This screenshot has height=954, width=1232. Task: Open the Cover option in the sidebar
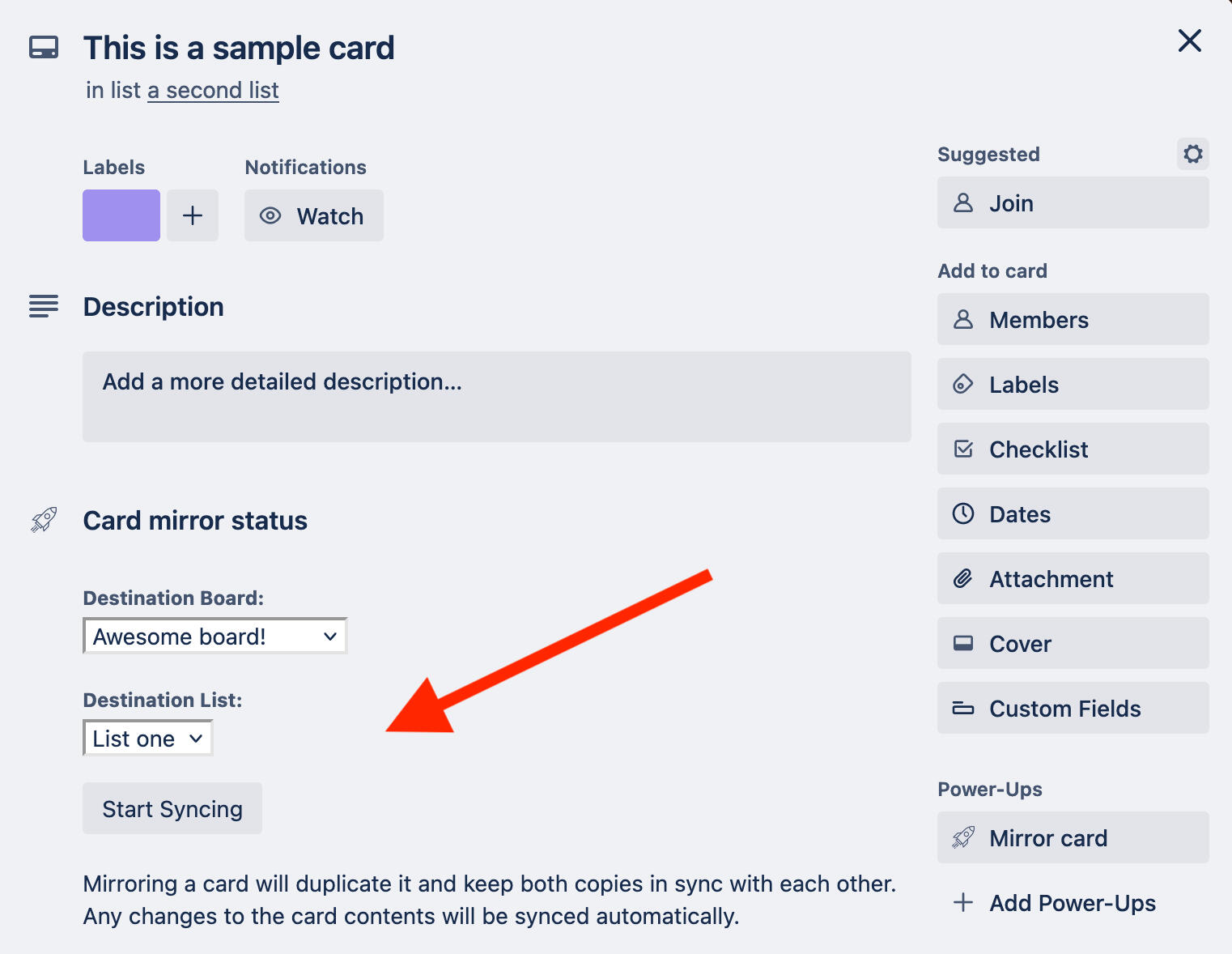point(1073,643)
